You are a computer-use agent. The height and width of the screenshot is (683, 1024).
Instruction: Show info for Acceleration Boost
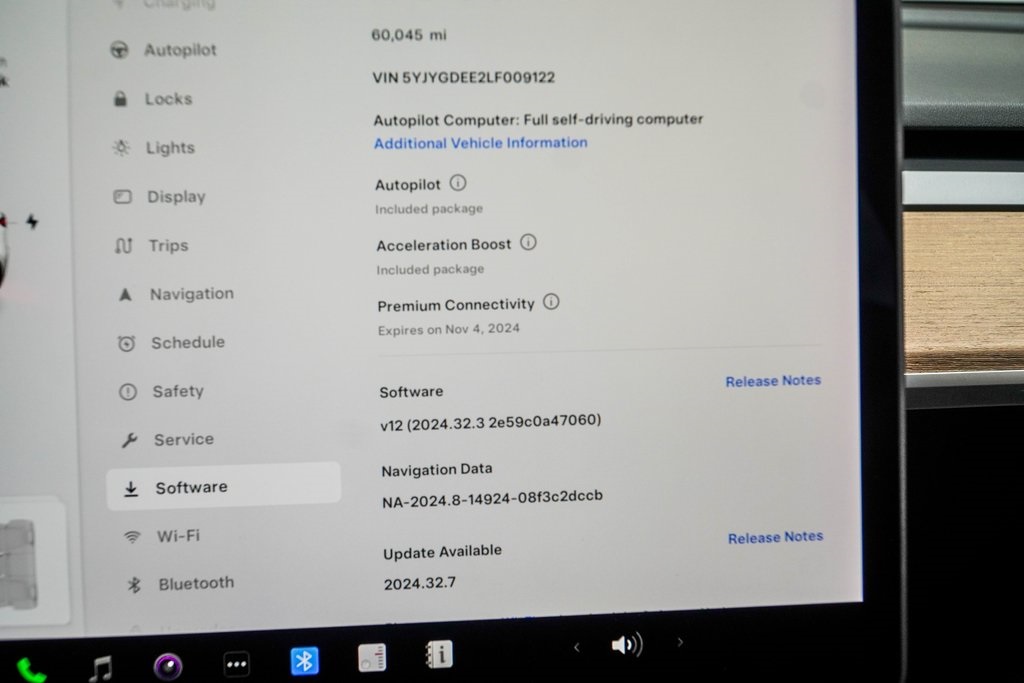click(x=529, y=242)
